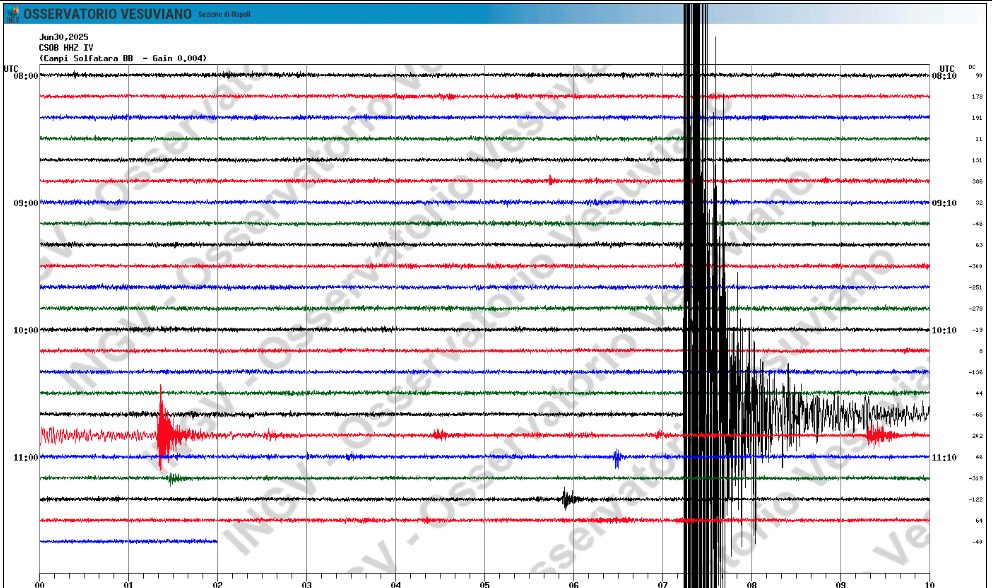Click the "OSSERVATORIO VESUVIANO" title text

point(108,14)
